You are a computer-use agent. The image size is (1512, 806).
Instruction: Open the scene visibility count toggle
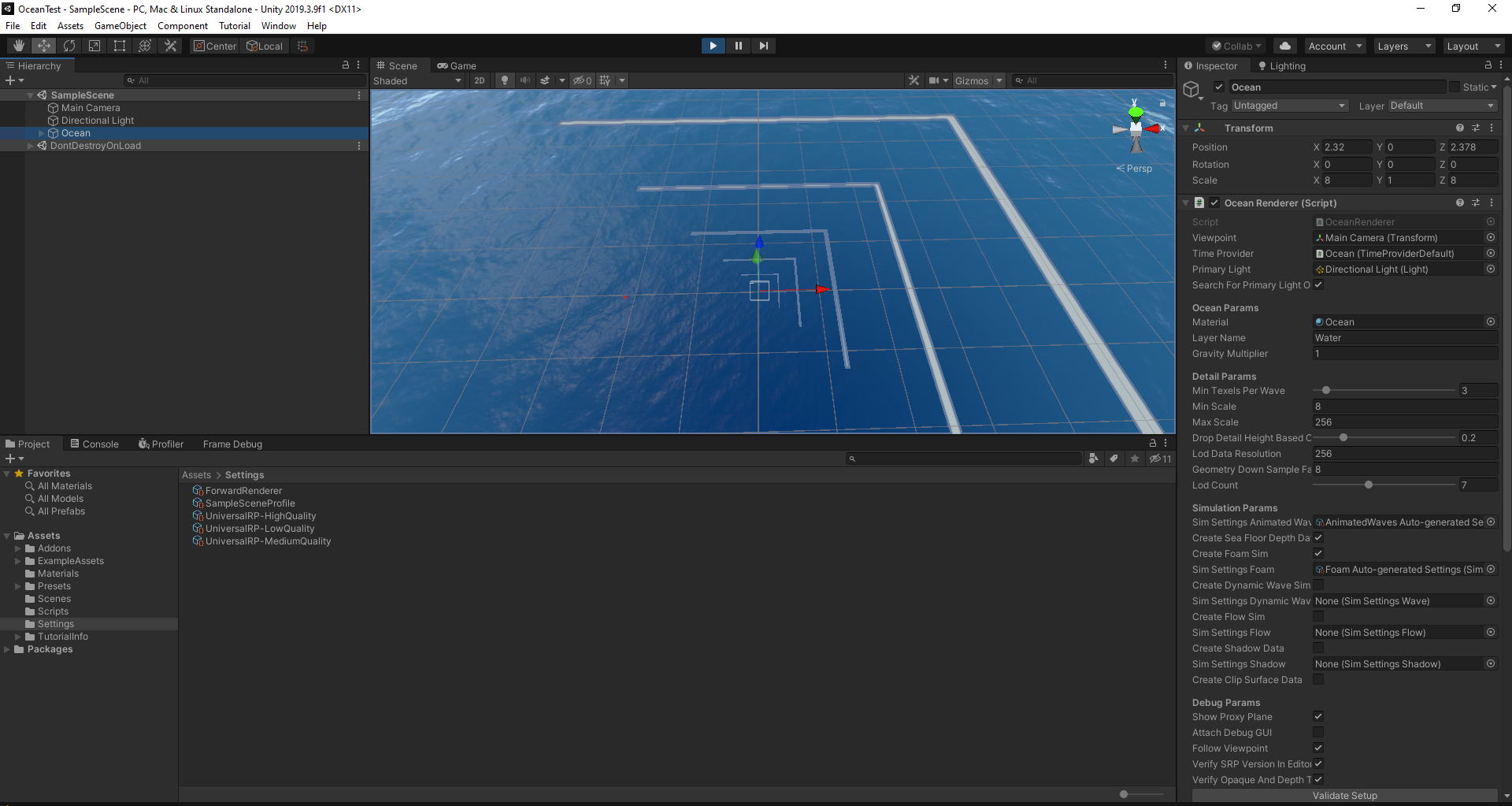582,80
